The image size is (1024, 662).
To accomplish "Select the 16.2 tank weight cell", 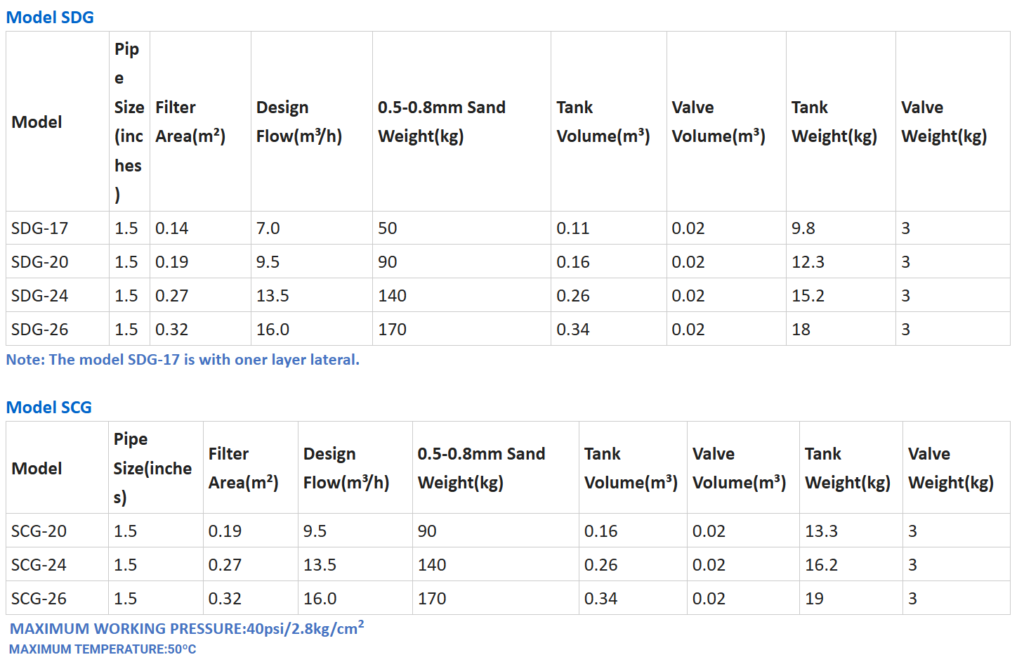I will coord(821,565).
